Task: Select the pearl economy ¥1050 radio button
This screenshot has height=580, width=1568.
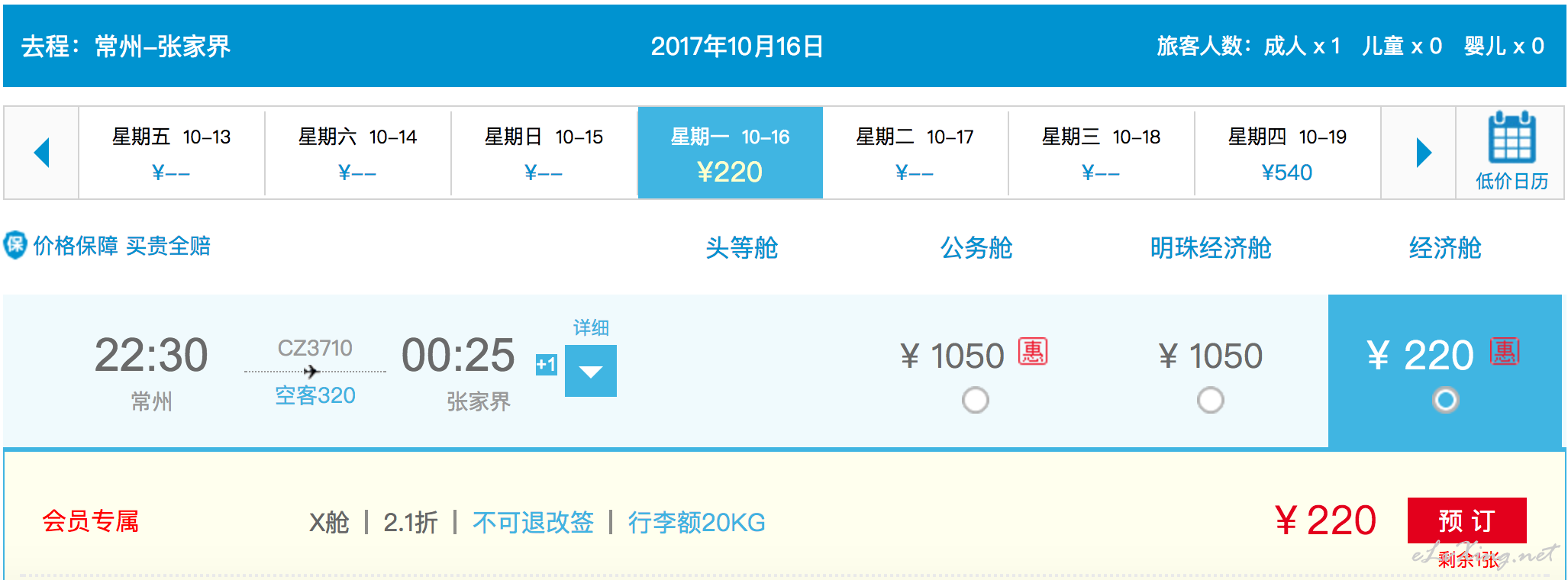Action: [x=1210, y=400]
